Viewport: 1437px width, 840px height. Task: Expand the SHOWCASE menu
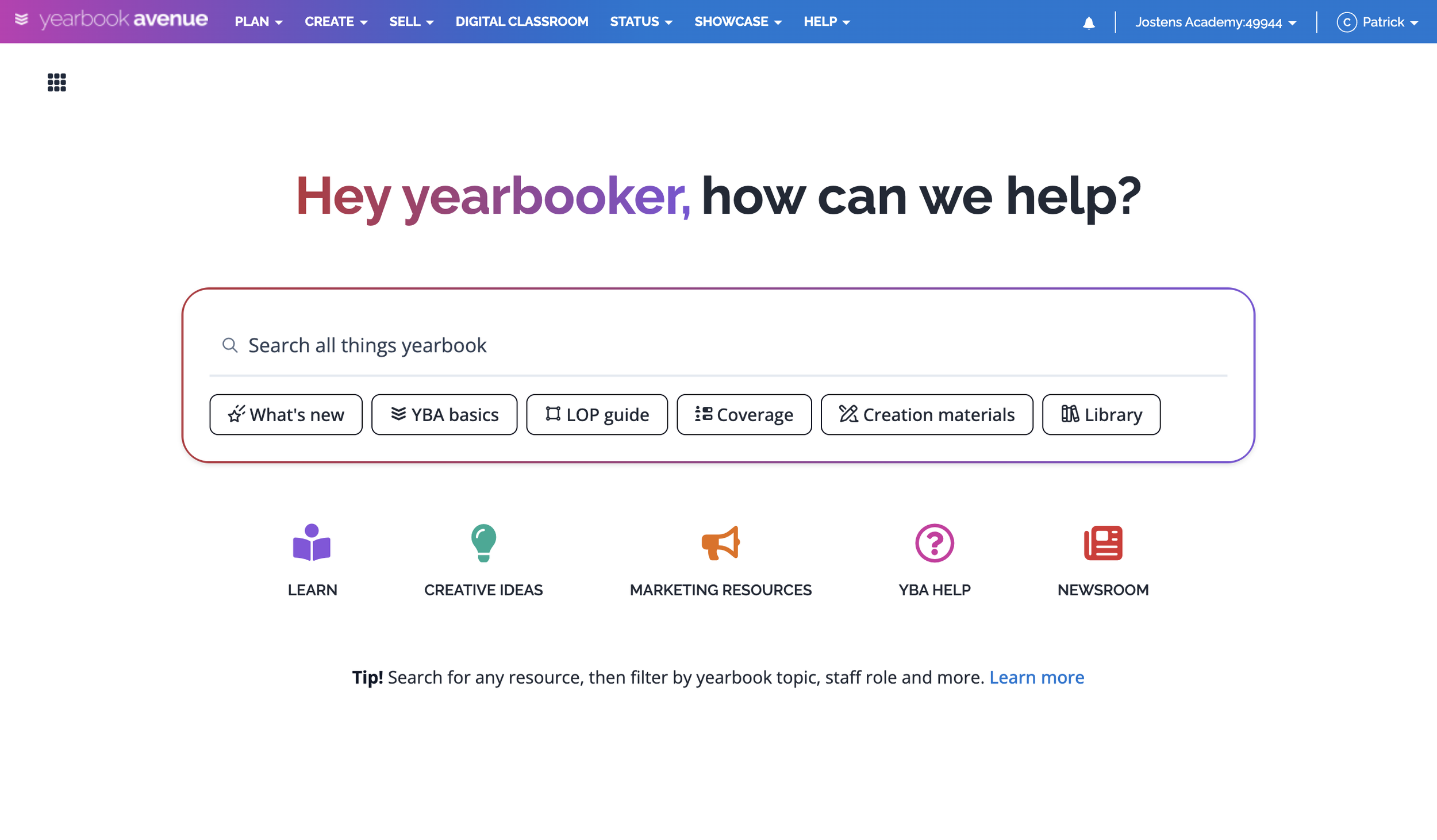738,21
